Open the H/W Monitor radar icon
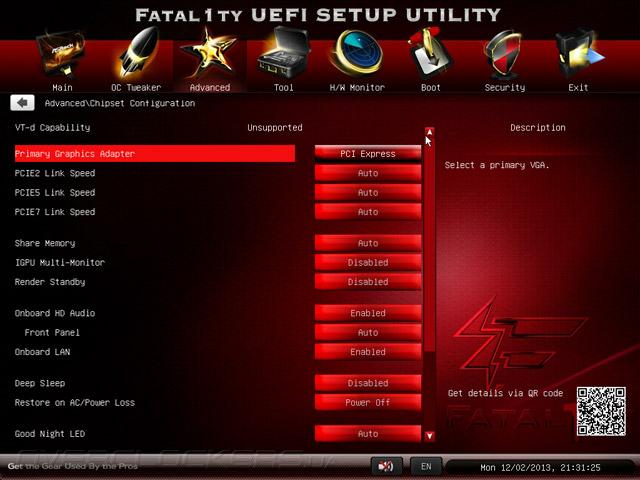Screen dimensions: 640x480 click(357, 53)
